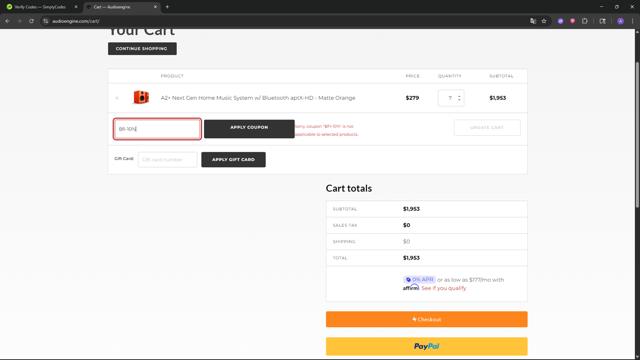Screen dimensions: 640x360
Task: Click the coupon not applicable error message
Action: pos(327,130)
